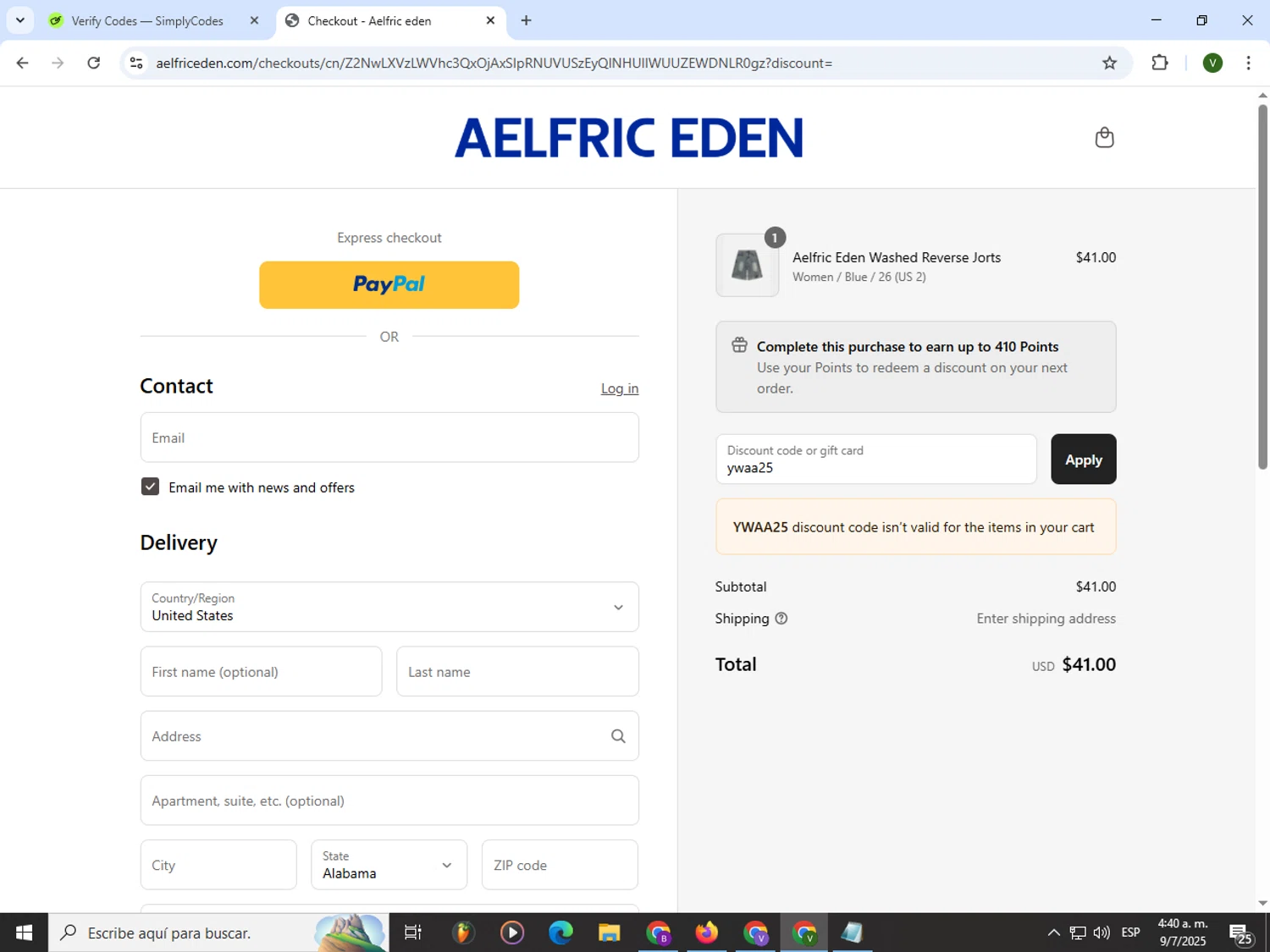1270x952 pixels.
Task: Open Task View in the taskbar
Action: point(413,933)
